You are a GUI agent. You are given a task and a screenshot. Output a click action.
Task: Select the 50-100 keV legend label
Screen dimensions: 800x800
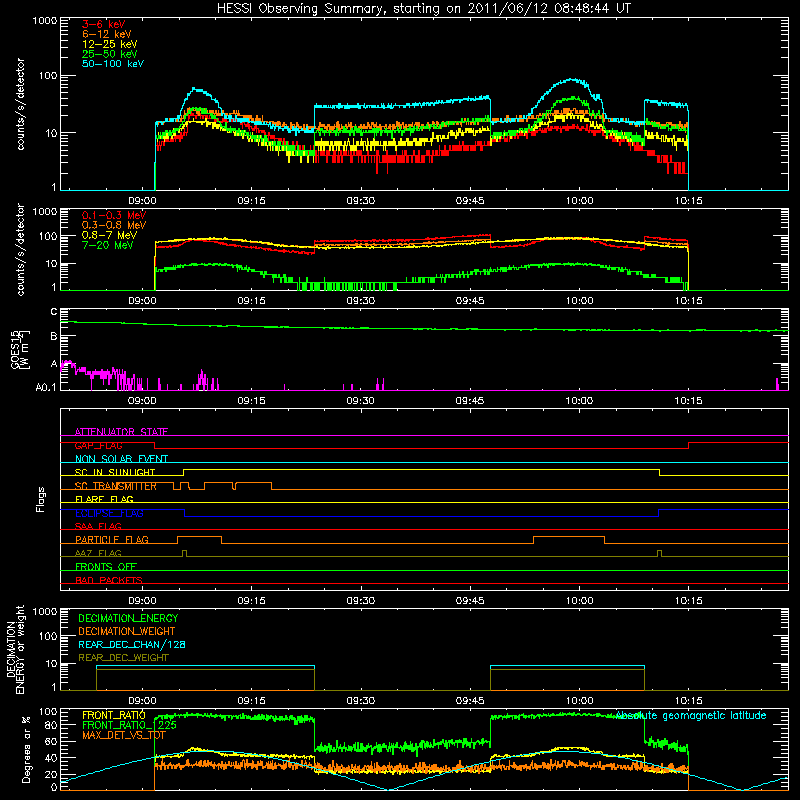(x=113, y=64)
